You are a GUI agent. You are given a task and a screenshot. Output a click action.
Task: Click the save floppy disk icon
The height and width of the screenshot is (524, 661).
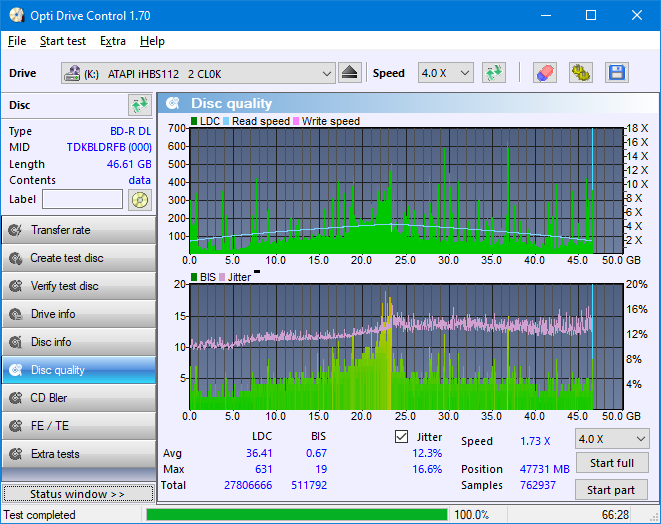[616, 73]
